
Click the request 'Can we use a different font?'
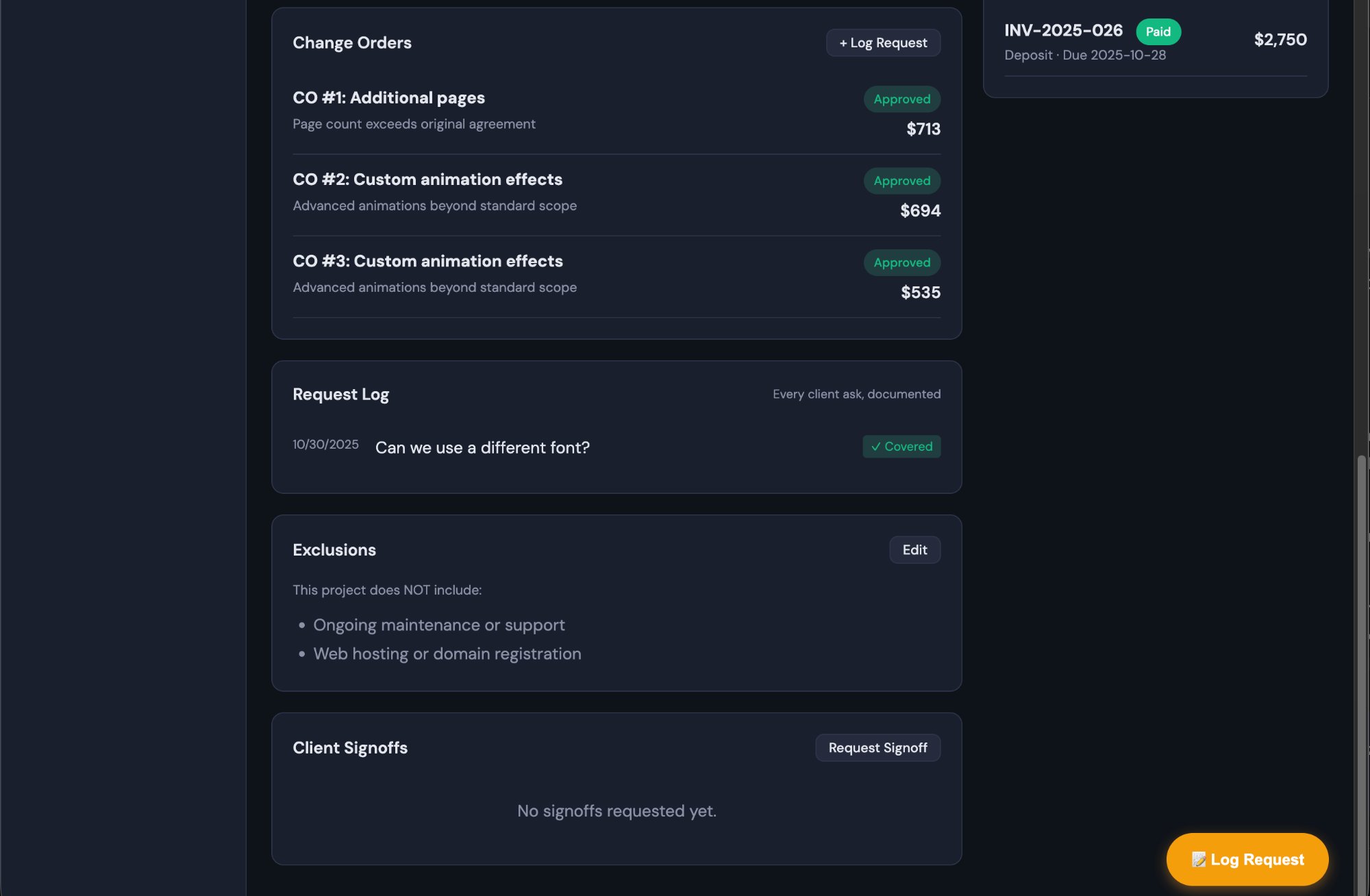point(482,447)
